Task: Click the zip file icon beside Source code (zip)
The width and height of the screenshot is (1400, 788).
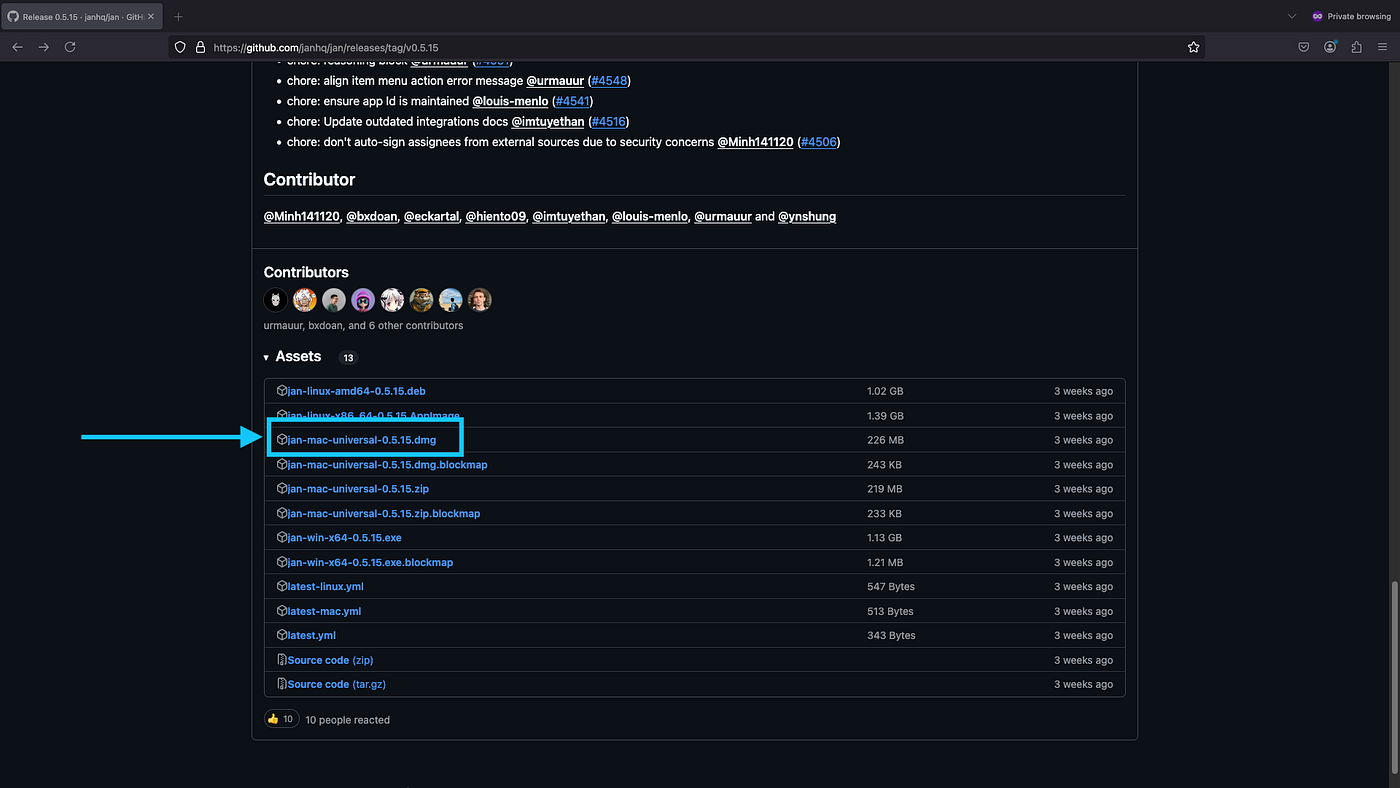Action: click(282, 660)
